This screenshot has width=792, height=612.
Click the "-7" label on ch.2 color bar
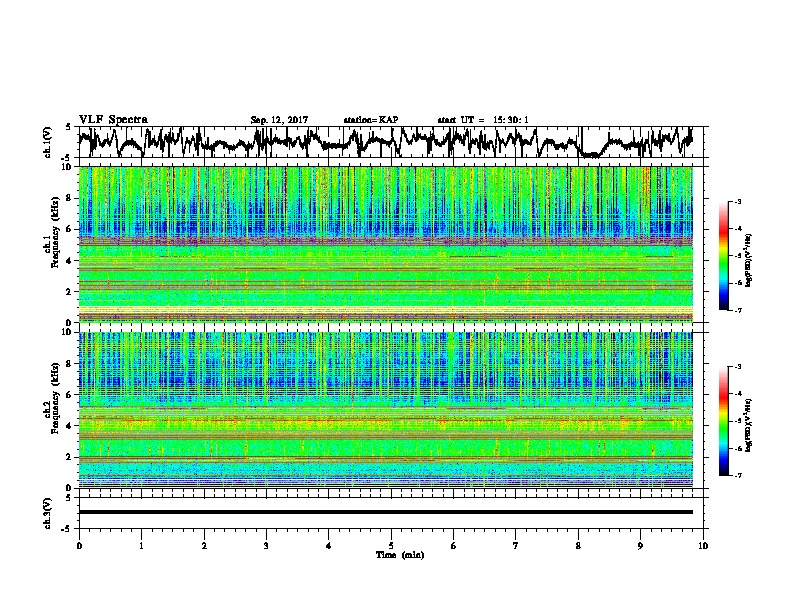(738, 475)
